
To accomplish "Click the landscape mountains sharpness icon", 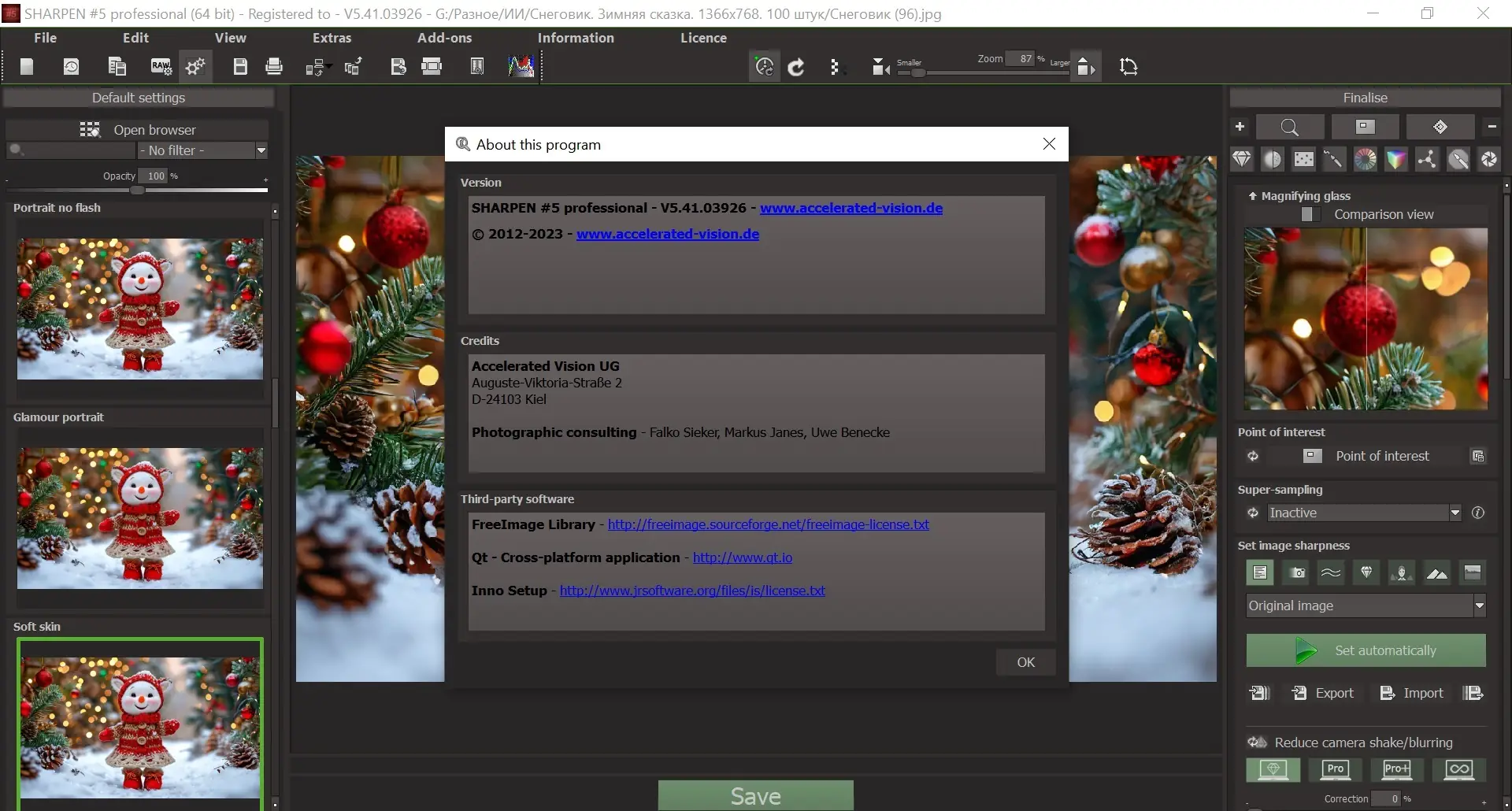I will (1436, 572).
